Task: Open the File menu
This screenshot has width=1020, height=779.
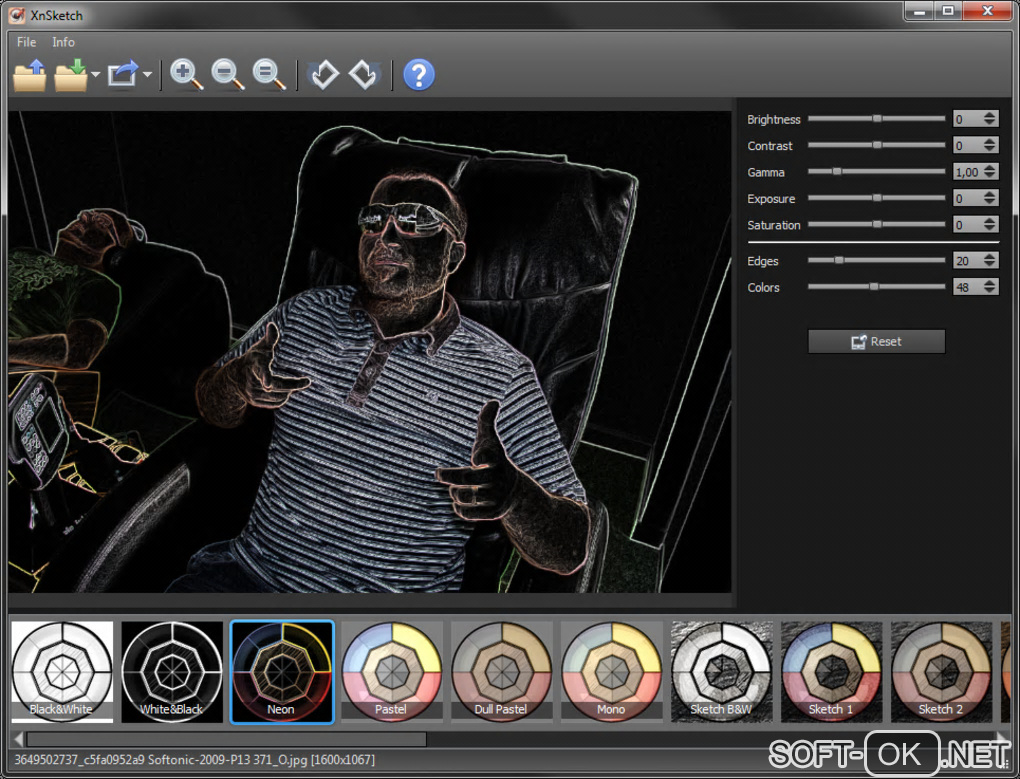Action: (x=26, y=42)
